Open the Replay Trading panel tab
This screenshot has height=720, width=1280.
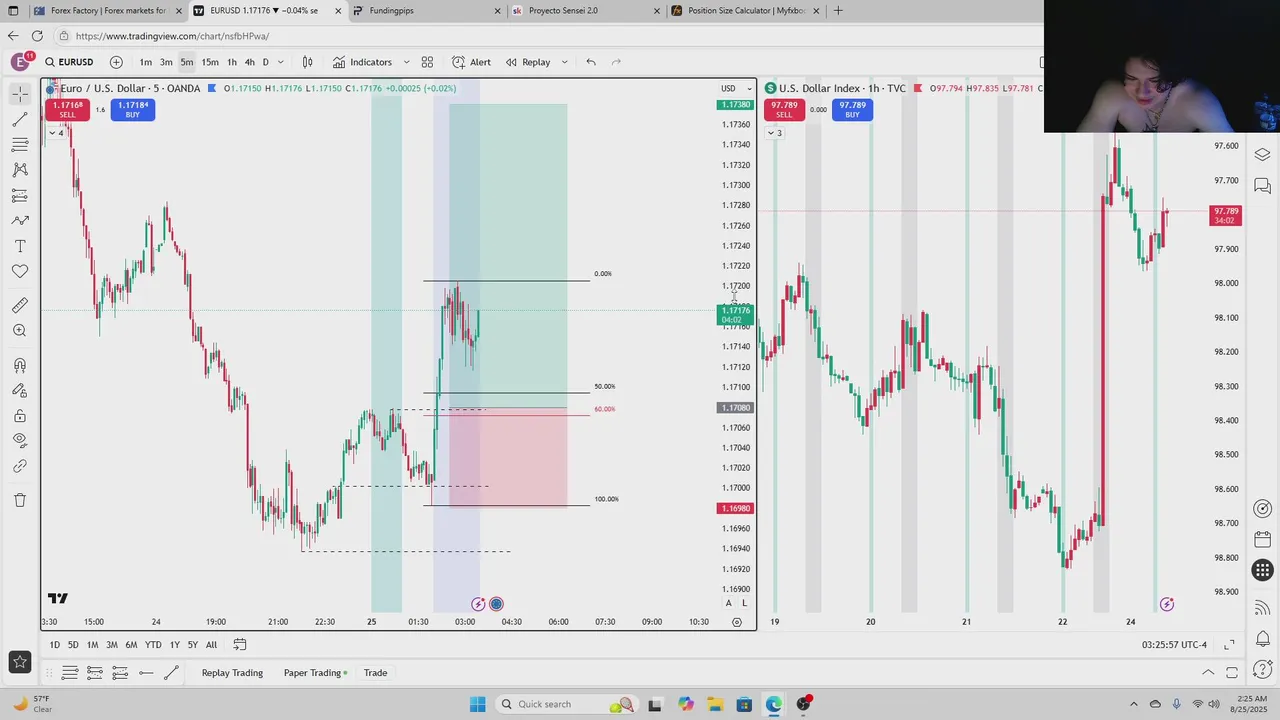tap(232, 673)
